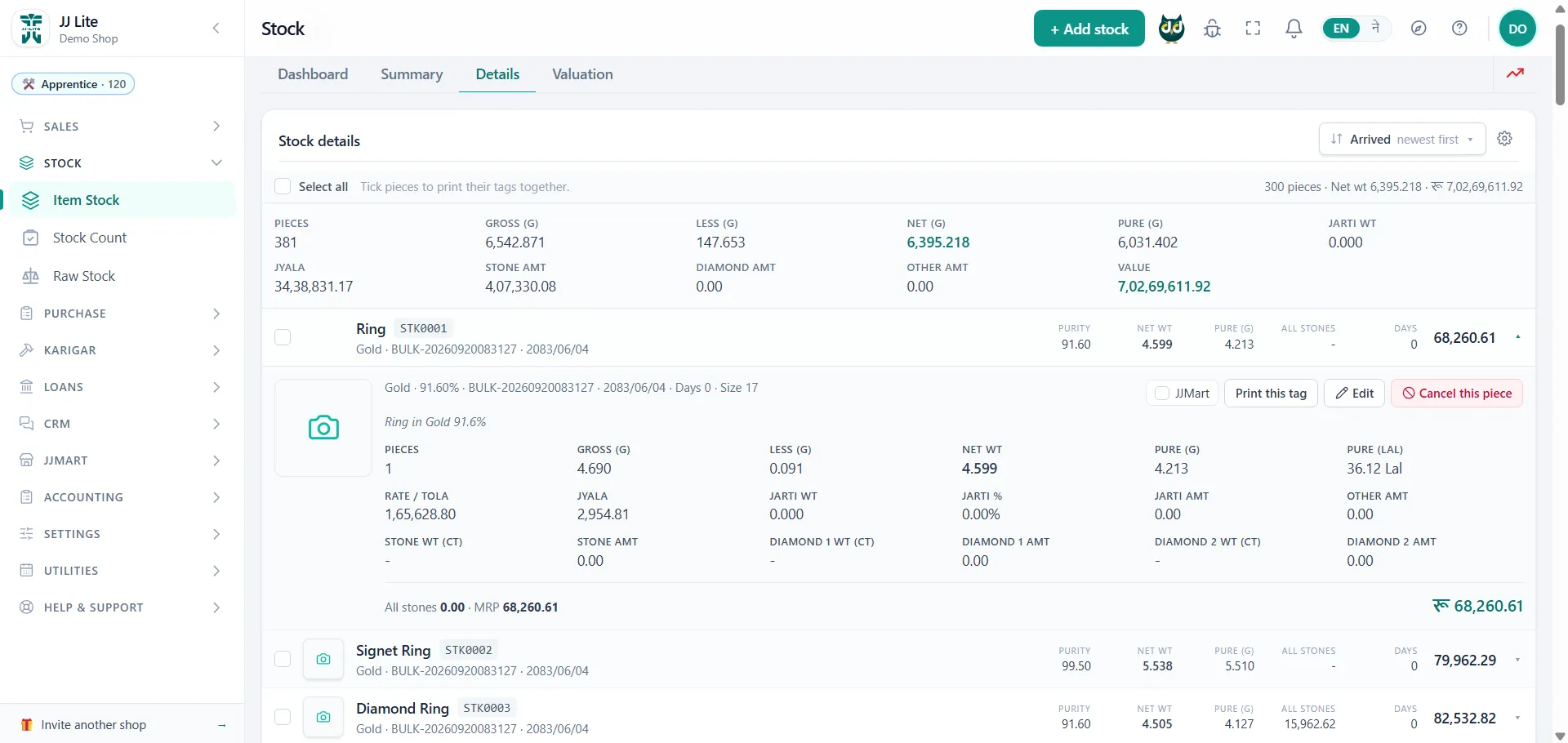The height and width of the screenshot is (743, 1568).
Task: Tick the Select all checkbox
Action: [283, 186]
